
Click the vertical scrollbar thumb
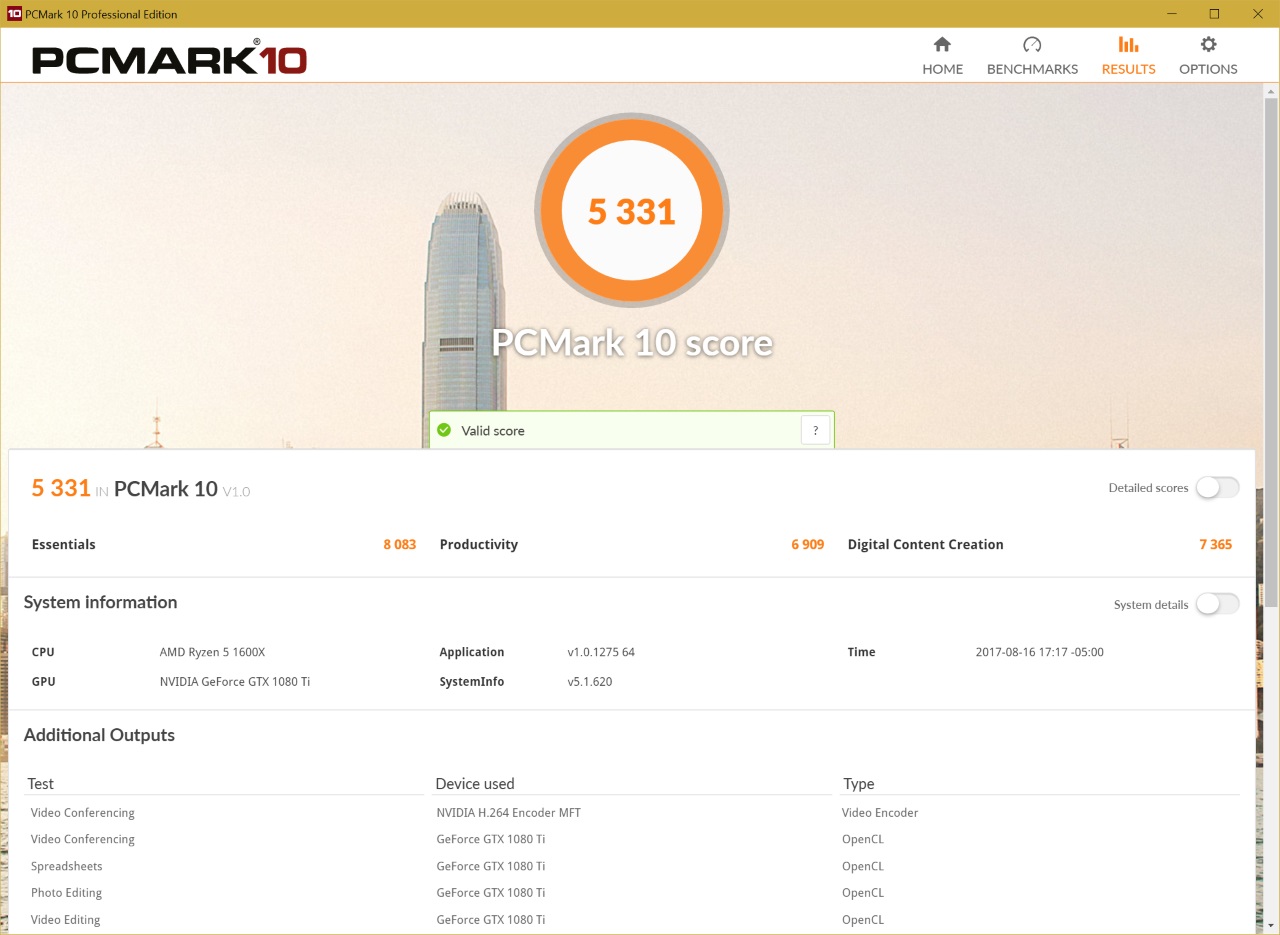pos(1271,353)
